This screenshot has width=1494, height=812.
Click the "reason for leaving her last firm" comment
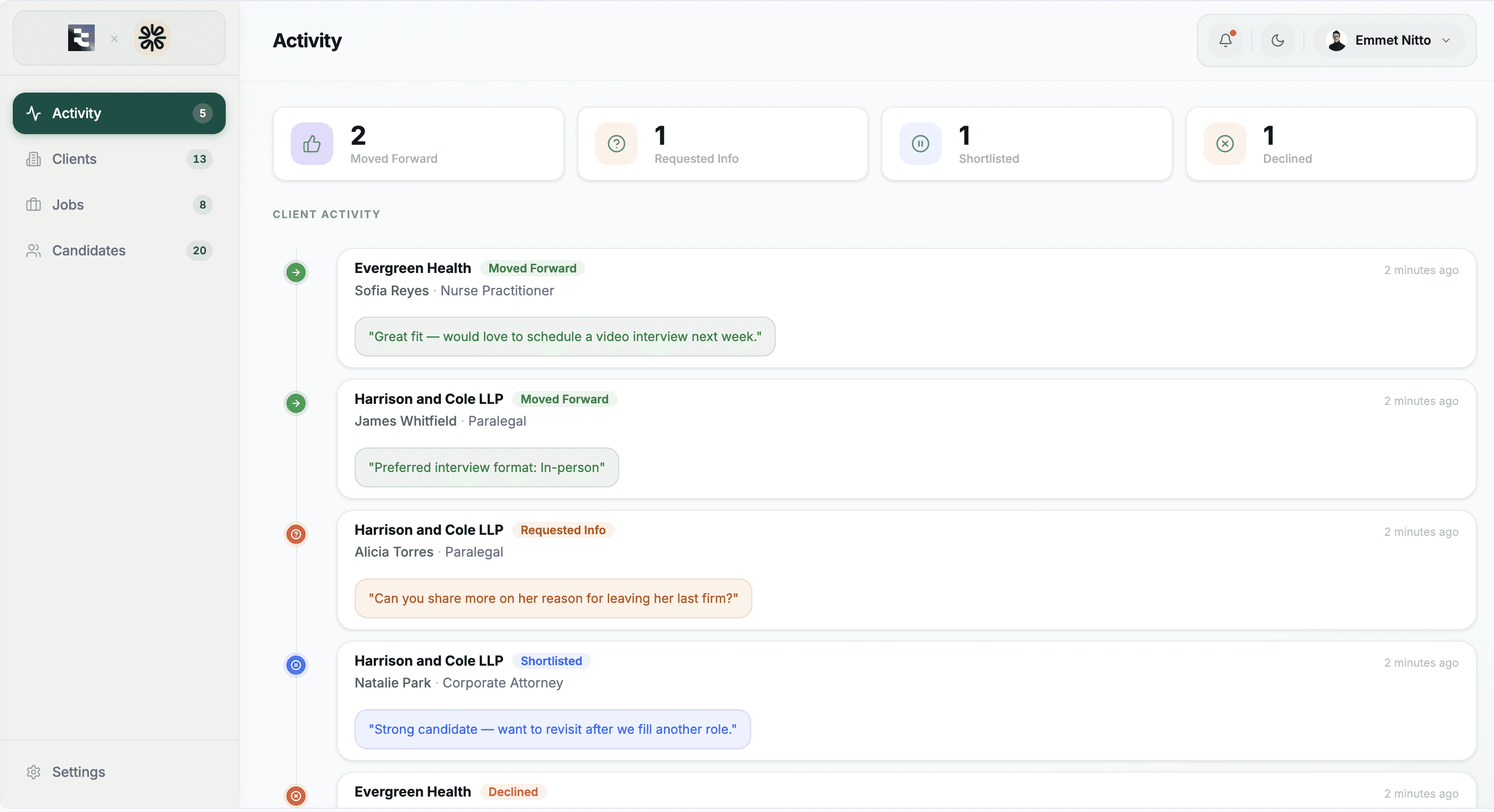(x=553, y=599)
